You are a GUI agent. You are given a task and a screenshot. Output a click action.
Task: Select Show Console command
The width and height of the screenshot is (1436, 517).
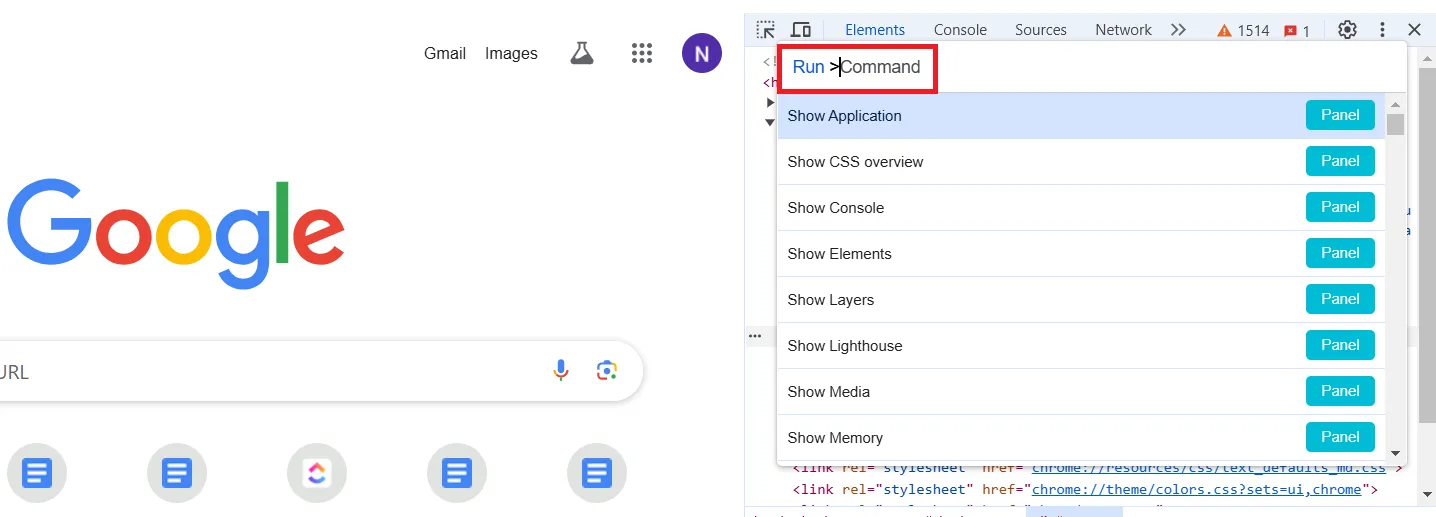[1081, 208]
